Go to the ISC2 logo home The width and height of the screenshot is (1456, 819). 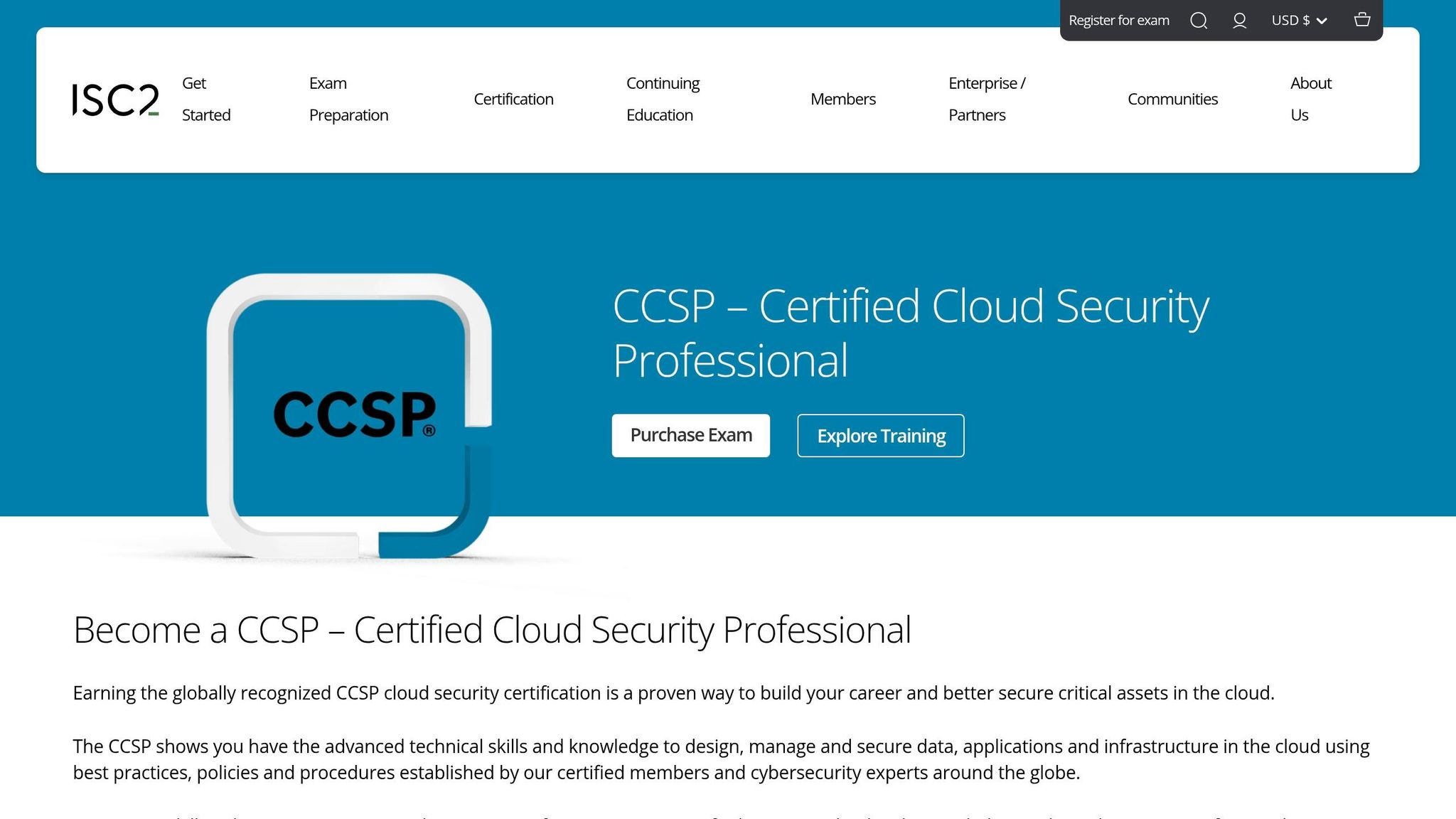(115, 100)
